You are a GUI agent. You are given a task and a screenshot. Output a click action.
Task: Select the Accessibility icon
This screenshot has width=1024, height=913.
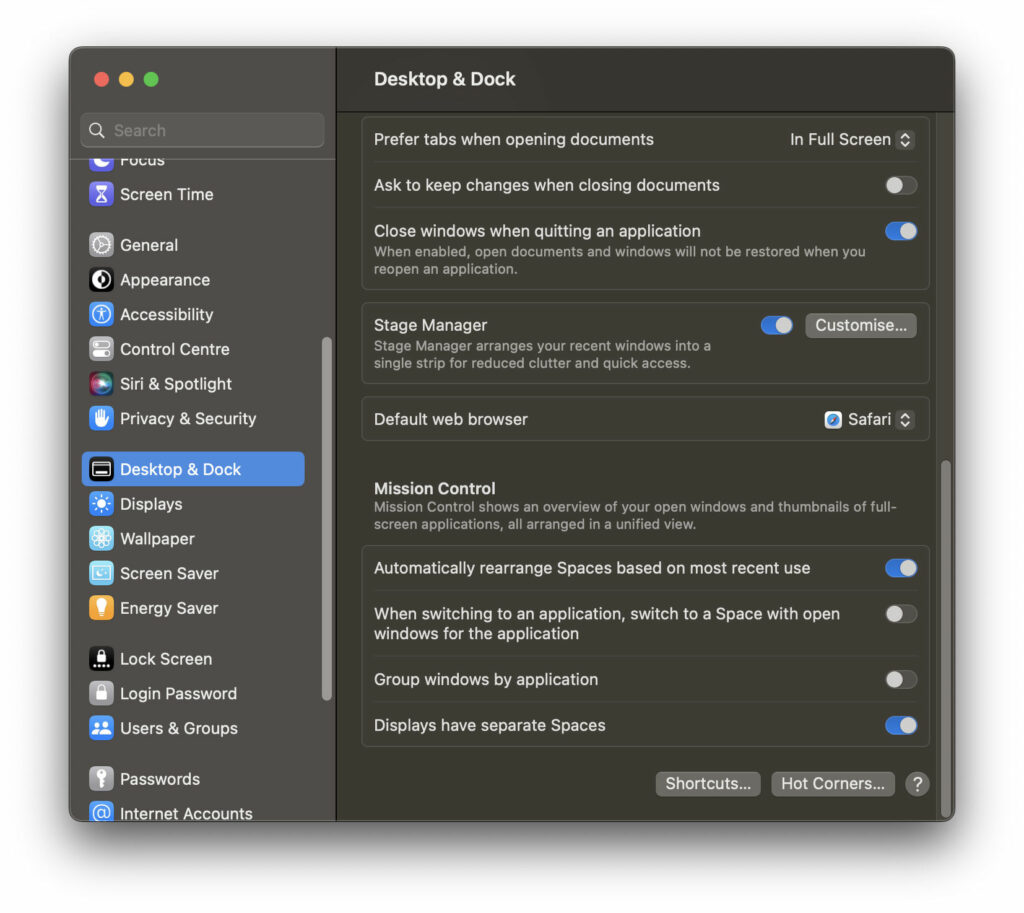pyautogui.click(x=101, y=314)
